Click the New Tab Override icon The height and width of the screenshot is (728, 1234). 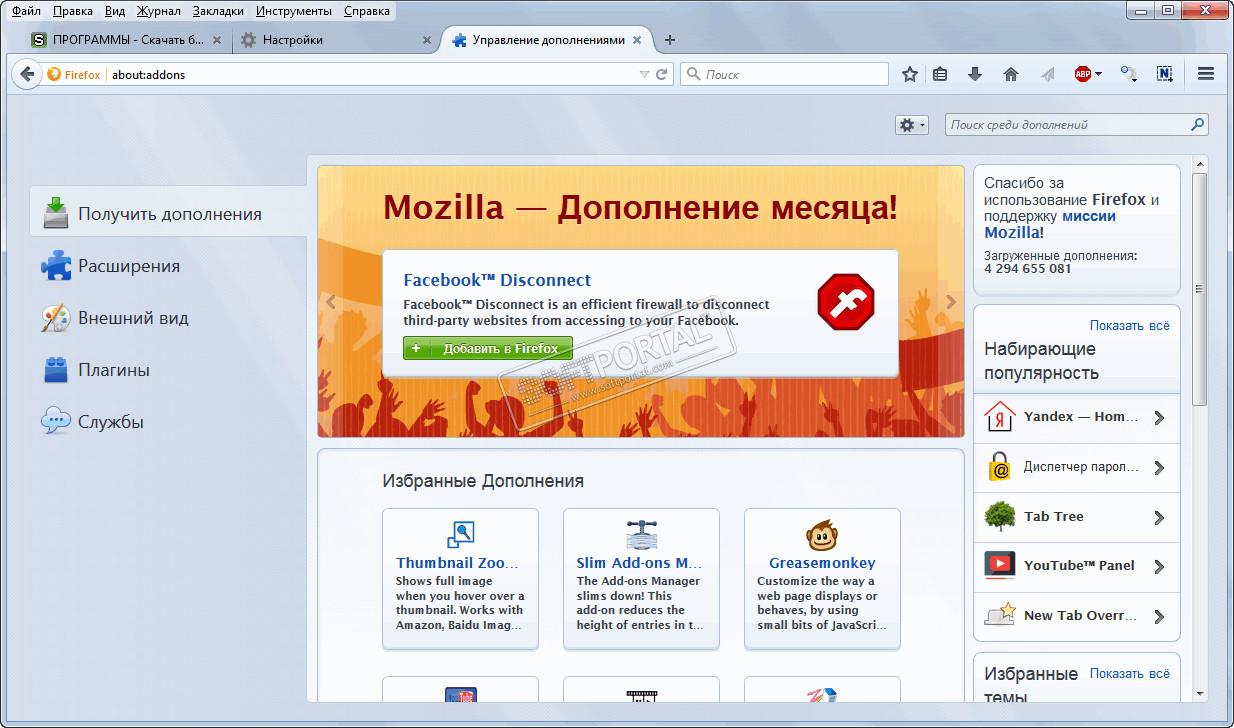click(1000, 615)
